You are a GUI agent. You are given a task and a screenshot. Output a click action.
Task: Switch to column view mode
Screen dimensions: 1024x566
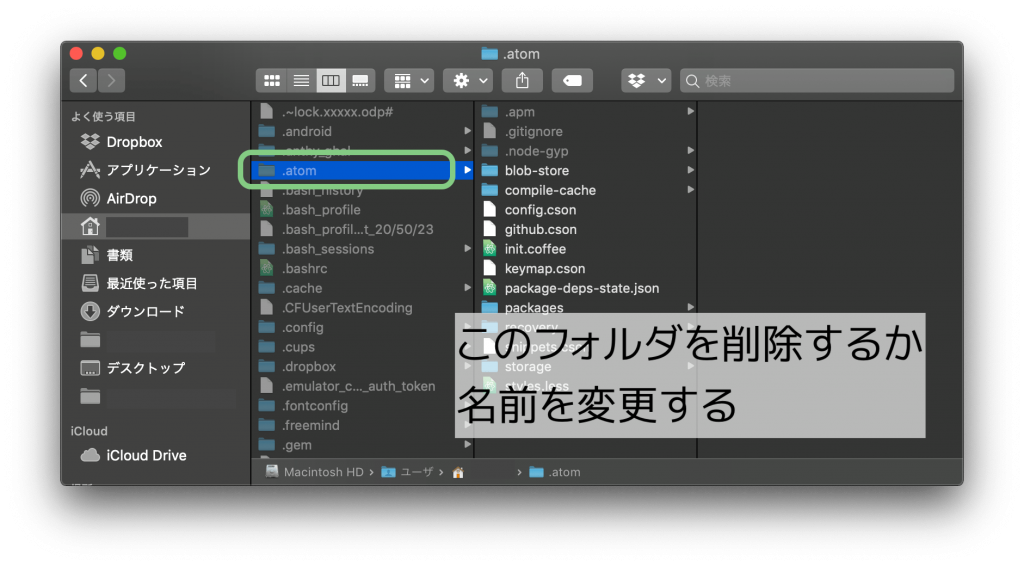click(330, 80)
